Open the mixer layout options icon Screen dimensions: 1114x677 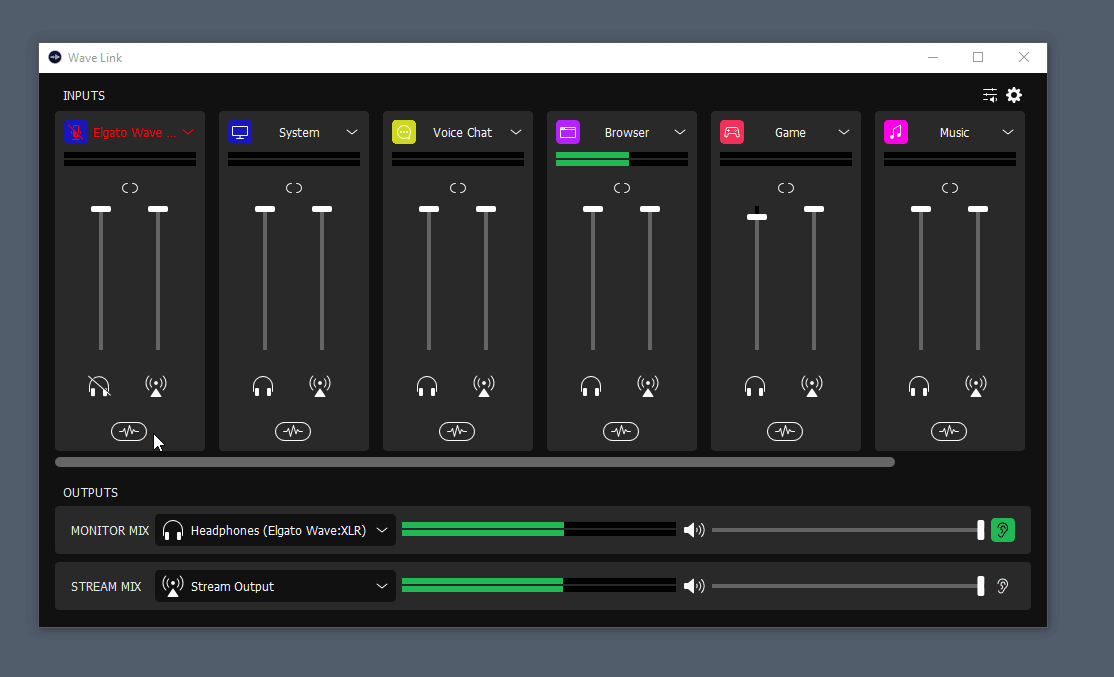(990, 95)
